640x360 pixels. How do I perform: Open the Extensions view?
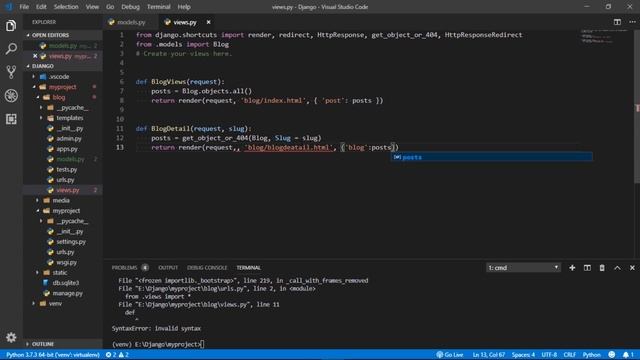pyautogui.click(x=11, y=119)
